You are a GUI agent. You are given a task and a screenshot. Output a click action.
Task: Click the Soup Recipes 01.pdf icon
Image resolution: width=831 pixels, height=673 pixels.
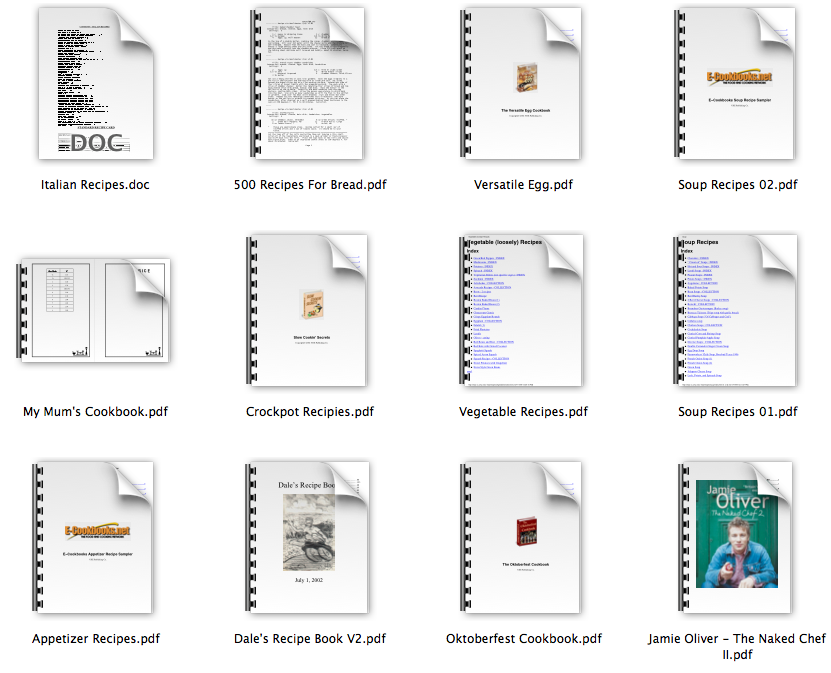[738, 311]
